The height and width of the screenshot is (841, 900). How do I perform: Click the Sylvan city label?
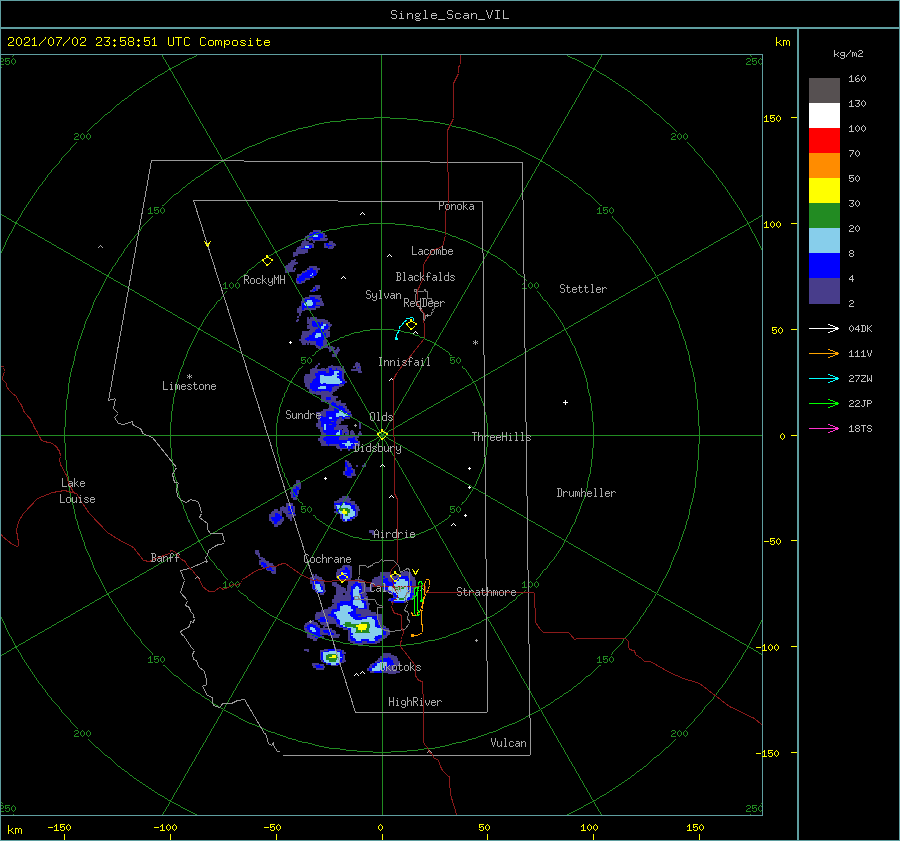pos(383,295)
